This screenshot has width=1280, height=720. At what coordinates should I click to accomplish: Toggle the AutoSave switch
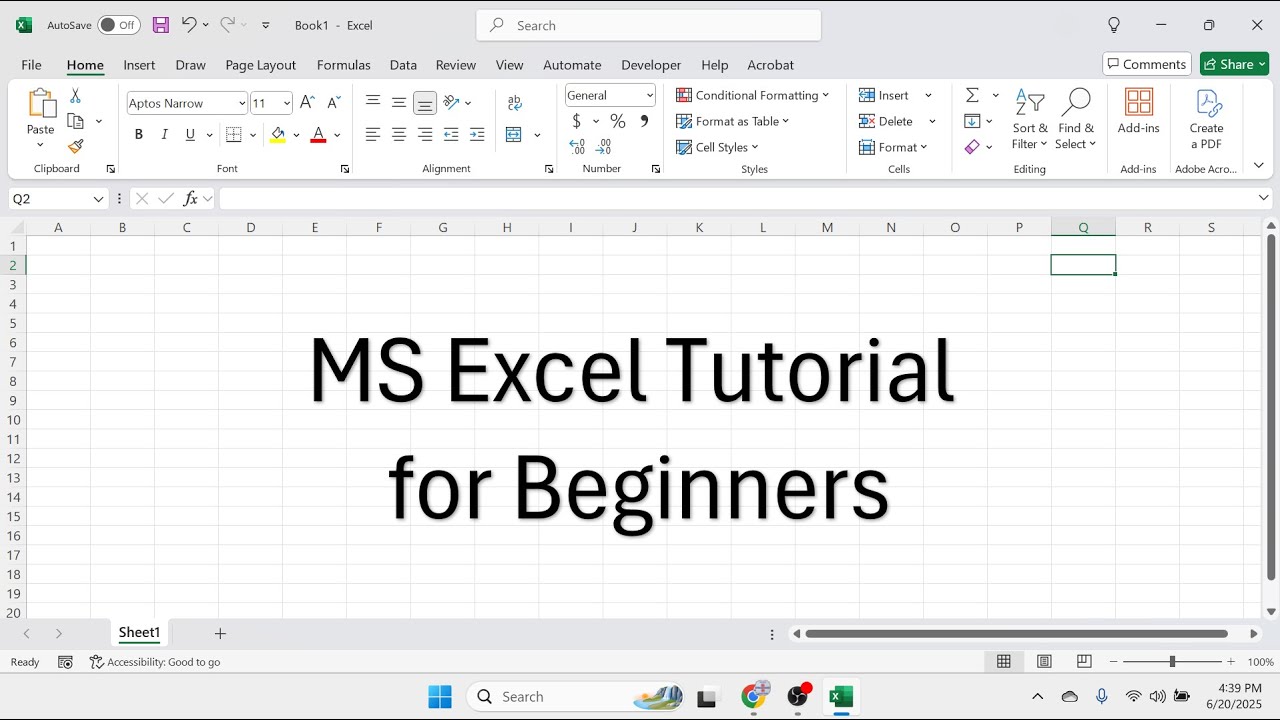tap(119, 25)
